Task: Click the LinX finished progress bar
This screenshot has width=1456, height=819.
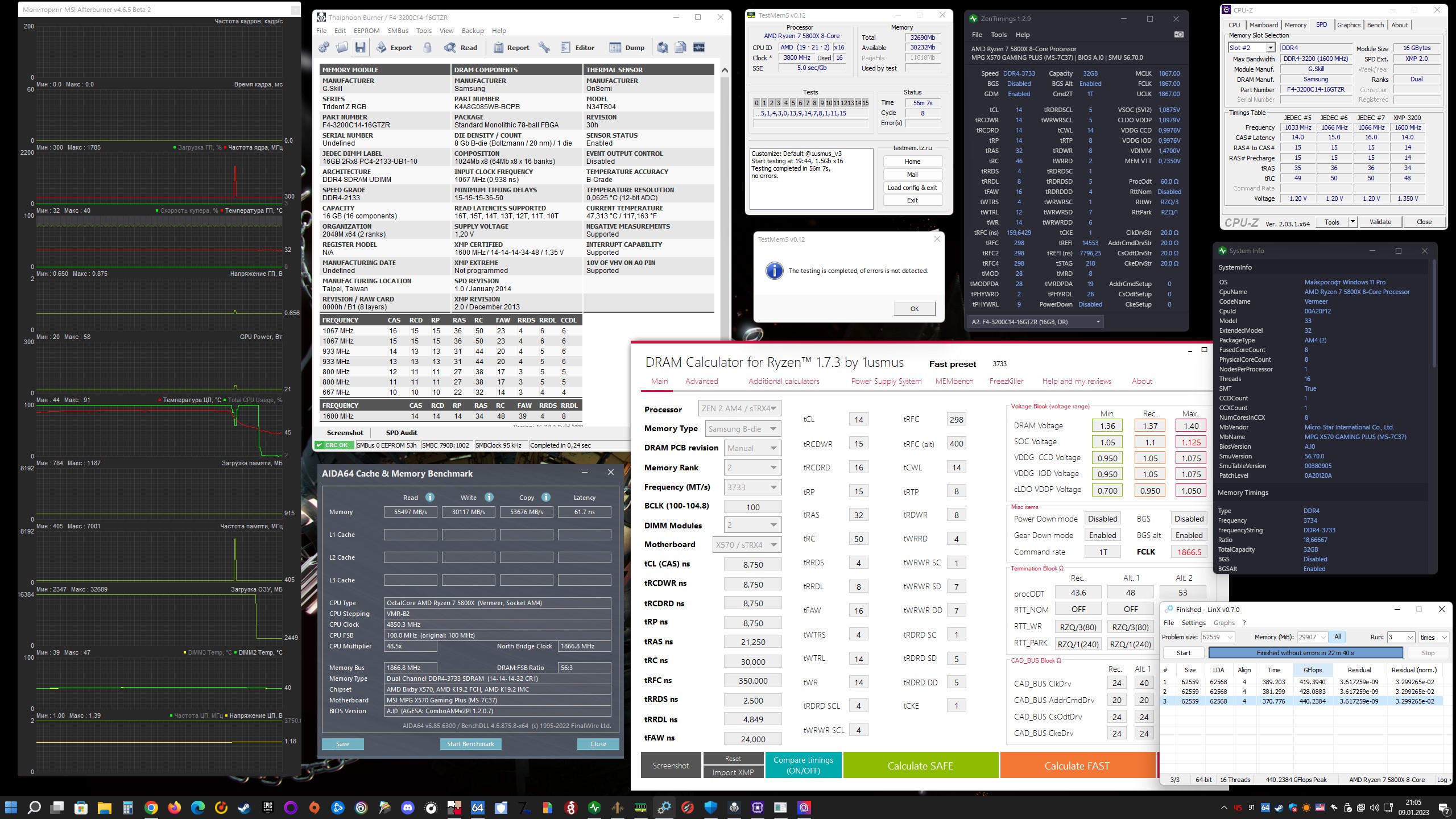Action: [1305, 653]
